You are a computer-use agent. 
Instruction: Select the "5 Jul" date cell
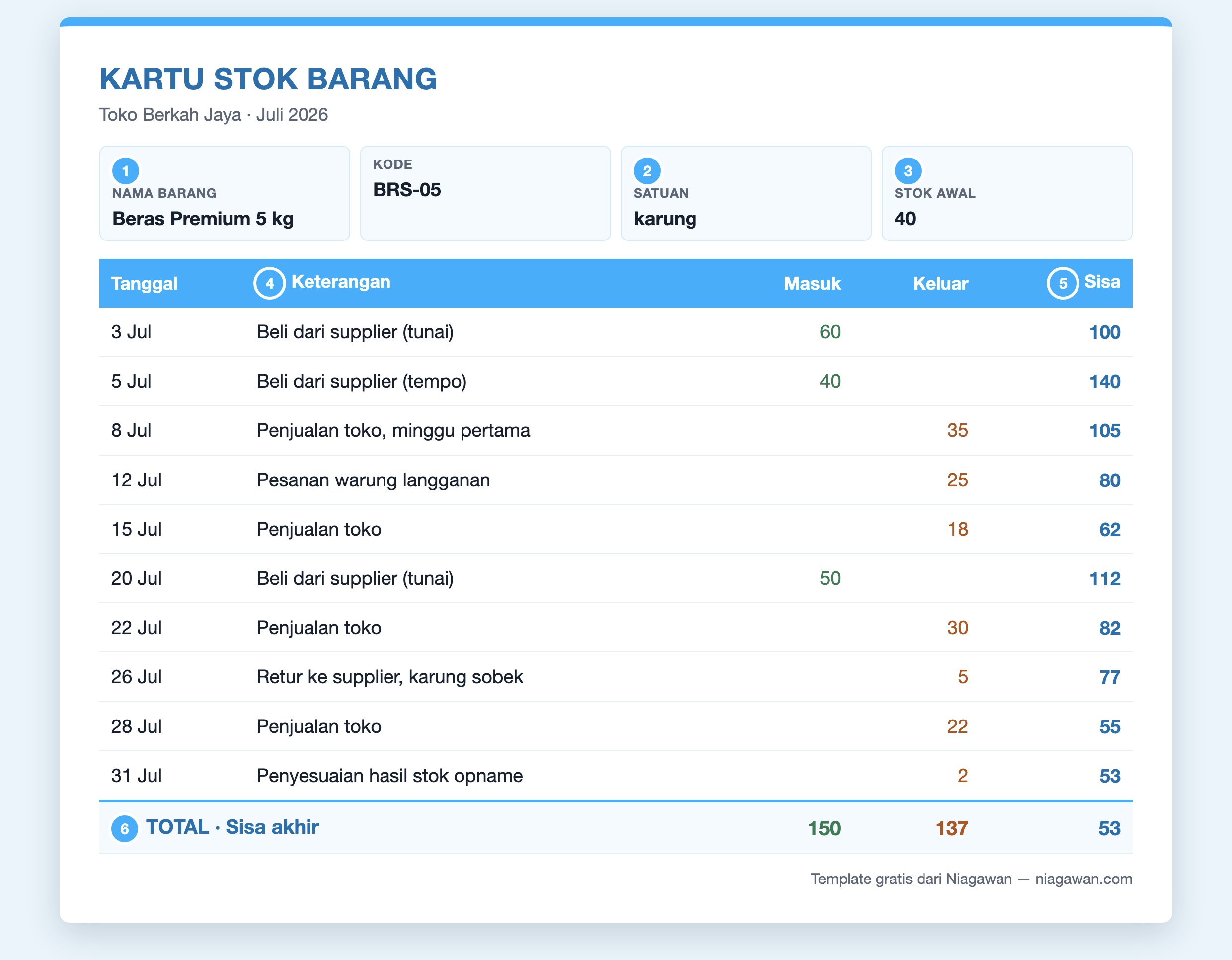[131, 381]
